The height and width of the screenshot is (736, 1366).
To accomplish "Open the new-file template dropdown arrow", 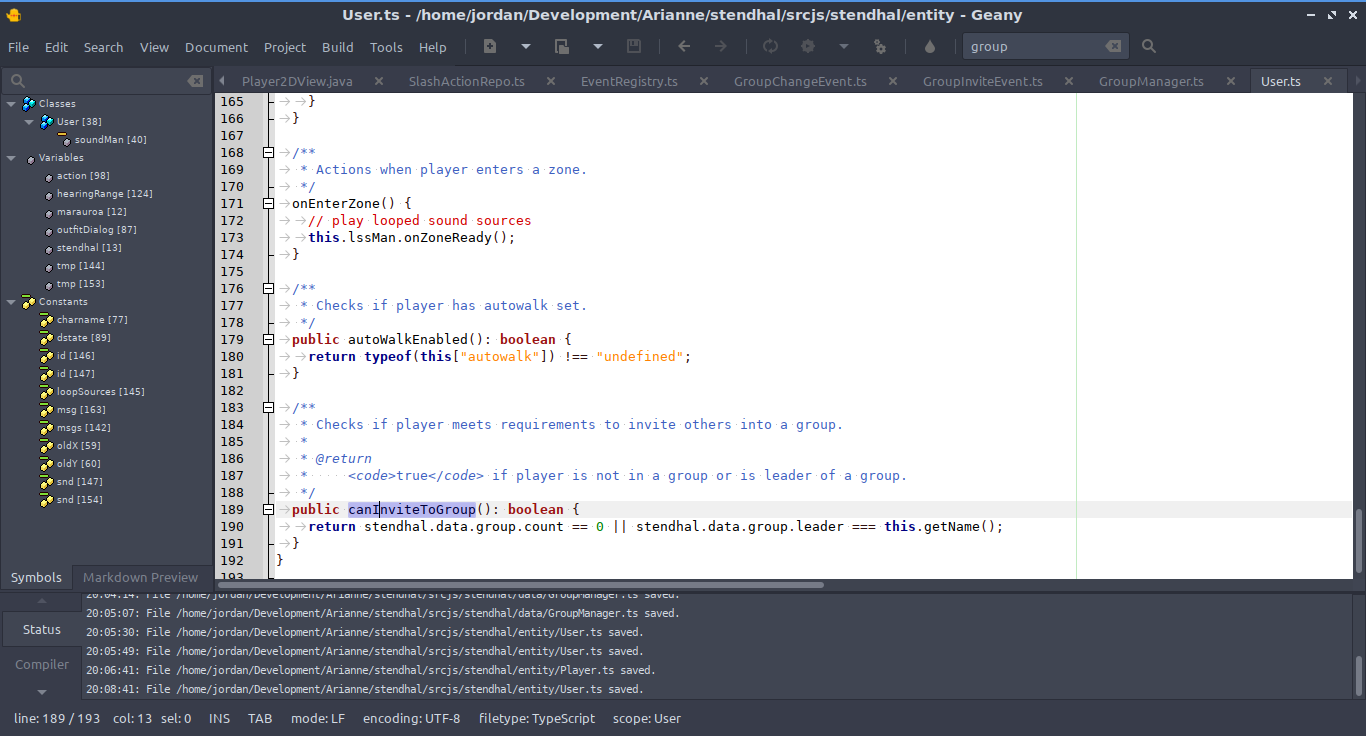I will click(x=526, y=46).
